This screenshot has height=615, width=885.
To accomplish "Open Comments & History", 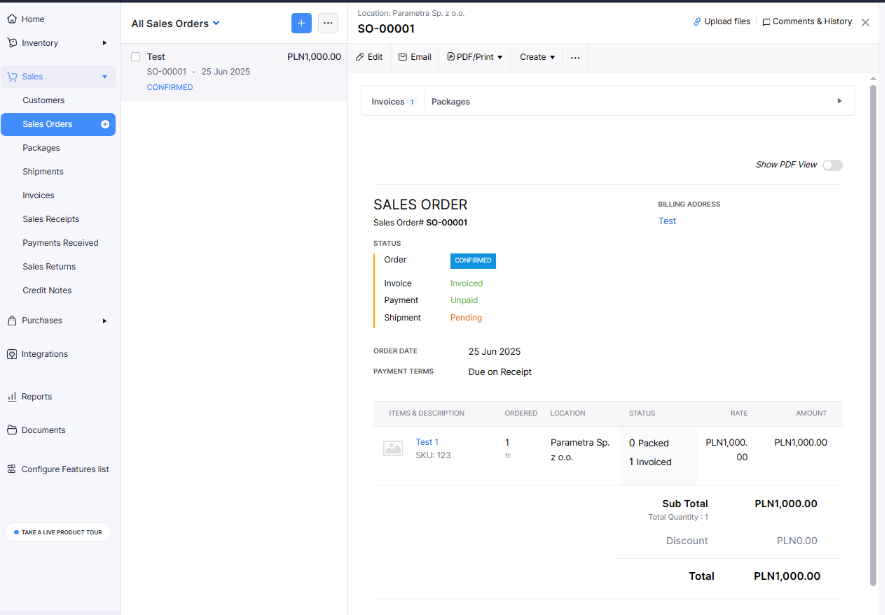I will (x=807, y=21).
